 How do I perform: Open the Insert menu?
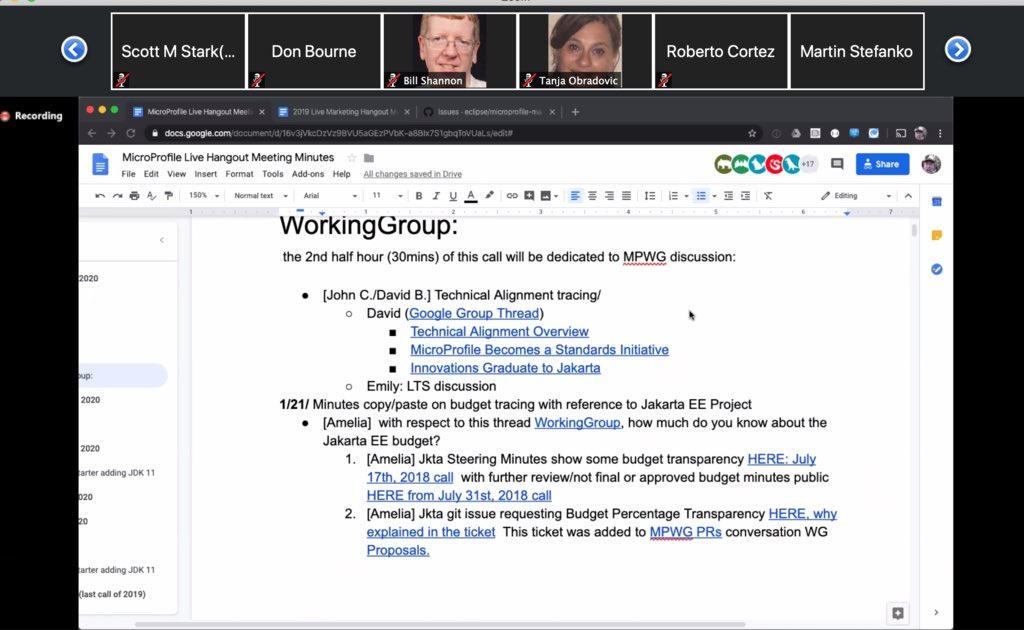click(205, 174)
